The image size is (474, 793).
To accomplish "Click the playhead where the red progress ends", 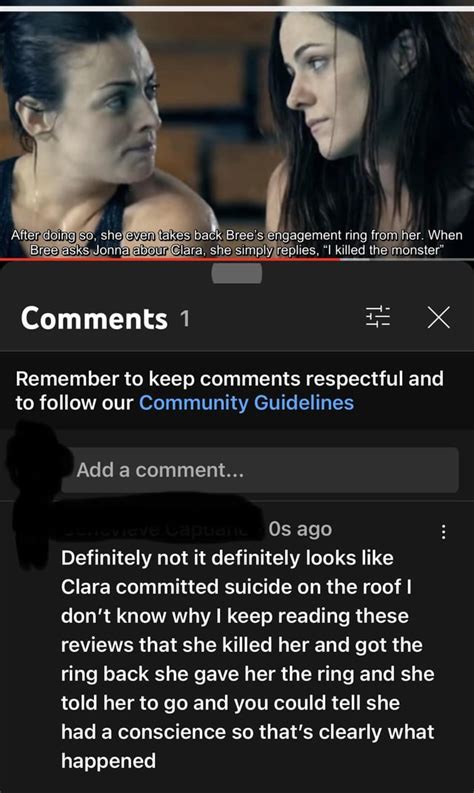I will click(x=341, y=259).
